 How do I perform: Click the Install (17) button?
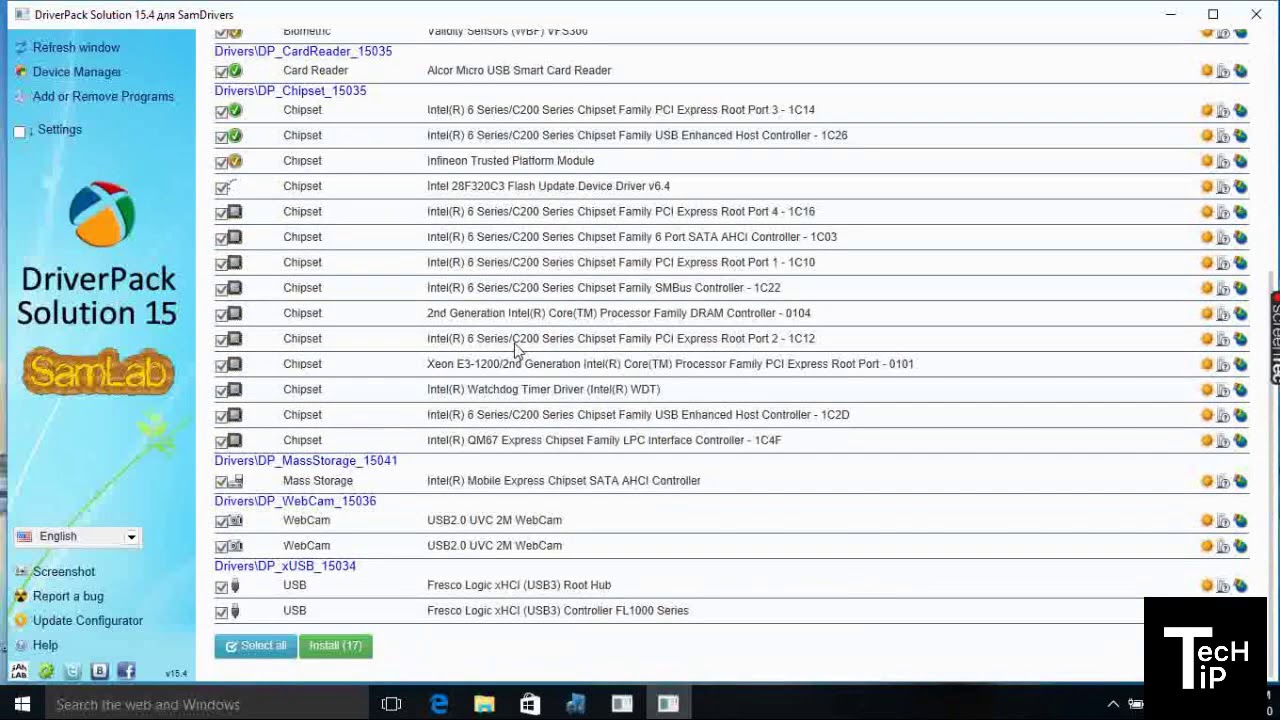coord(336,646)
